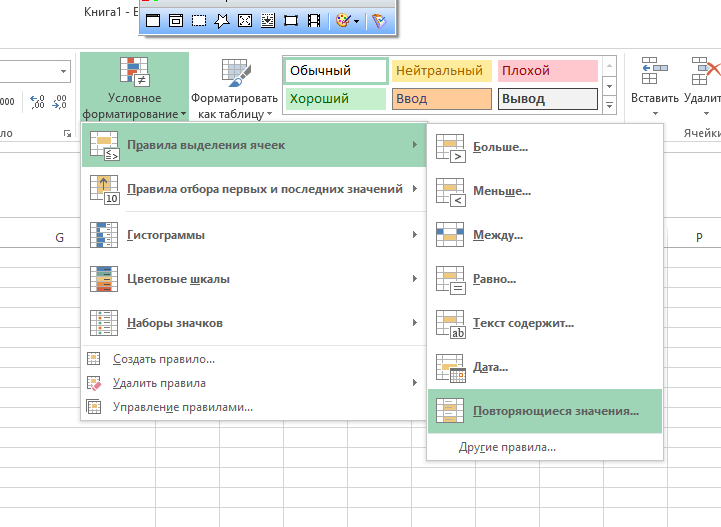
Task: Click the Больше greater-than icon
Action: tap(451, 148)
